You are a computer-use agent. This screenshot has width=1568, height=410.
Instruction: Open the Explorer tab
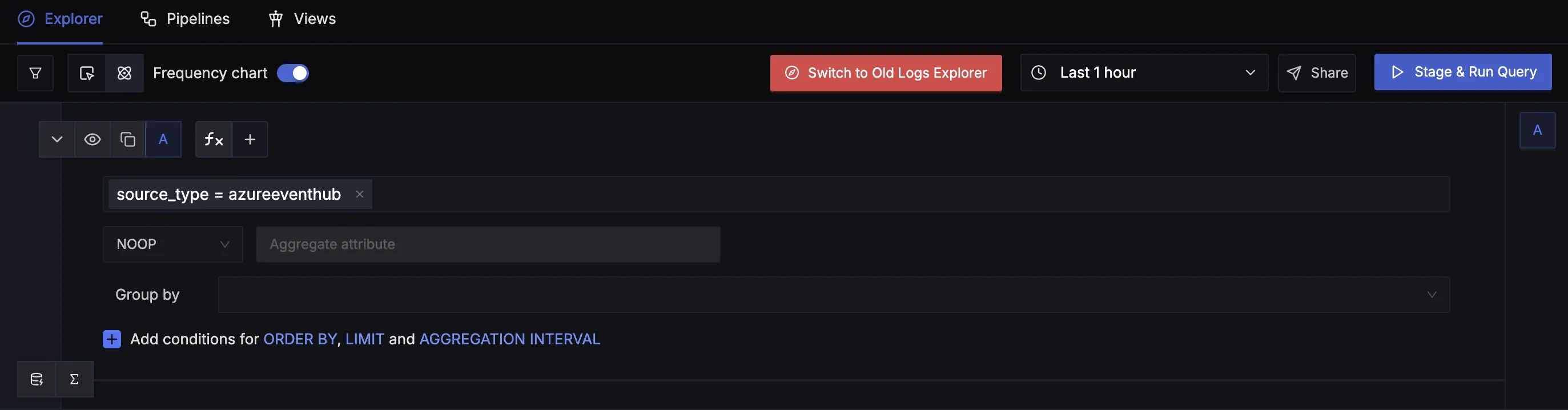click(x=59, y=19)
